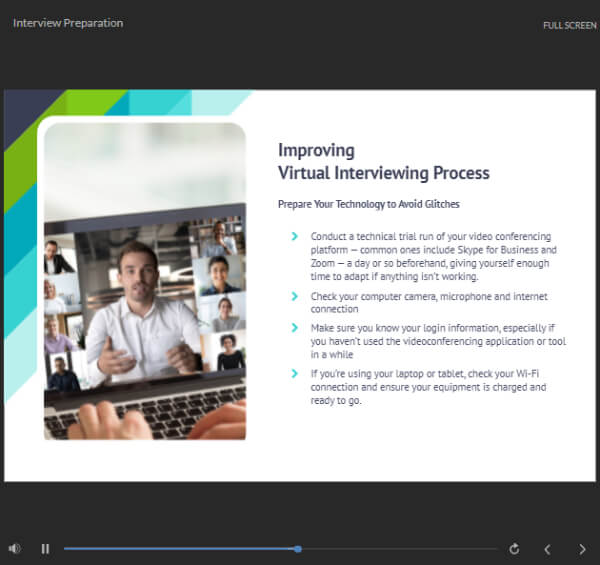Go to the previous slide
The width and height of the screenshot is (600, 565).
coord(548,549)
